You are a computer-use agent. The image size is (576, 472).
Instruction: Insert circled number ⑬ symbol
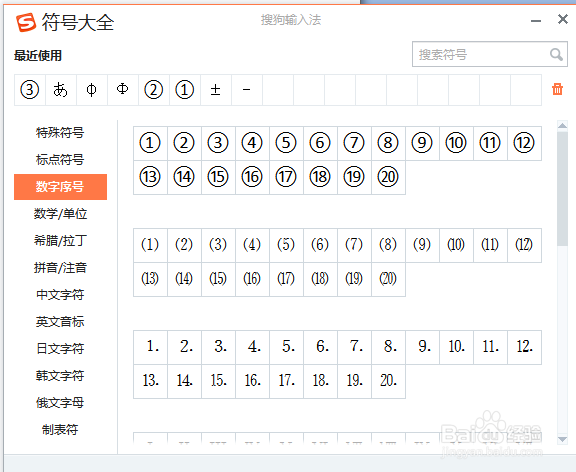pos(150,177)
